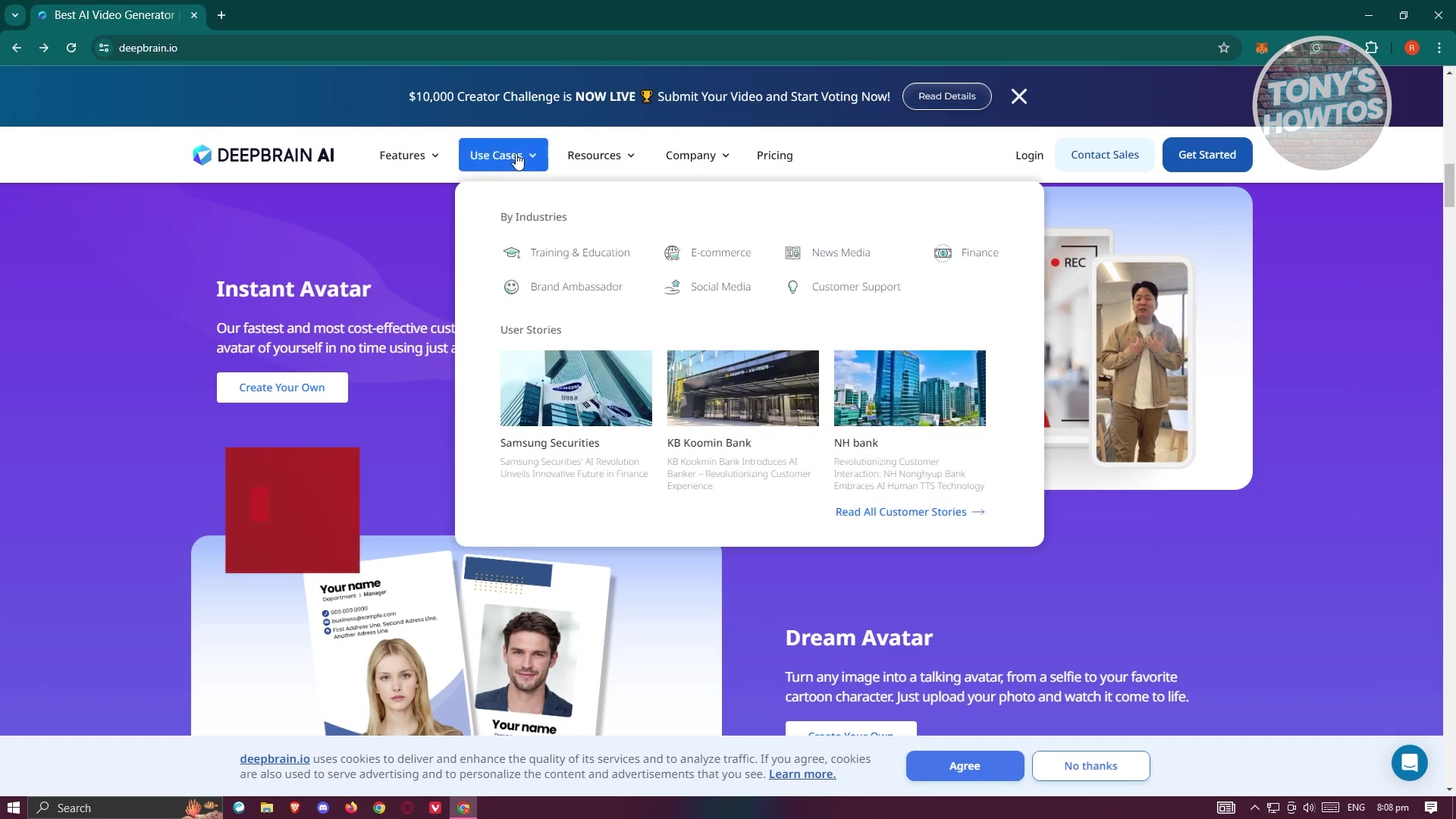Launch Discord from the taskbar
1456x819 pixels.
coord(323,808)
